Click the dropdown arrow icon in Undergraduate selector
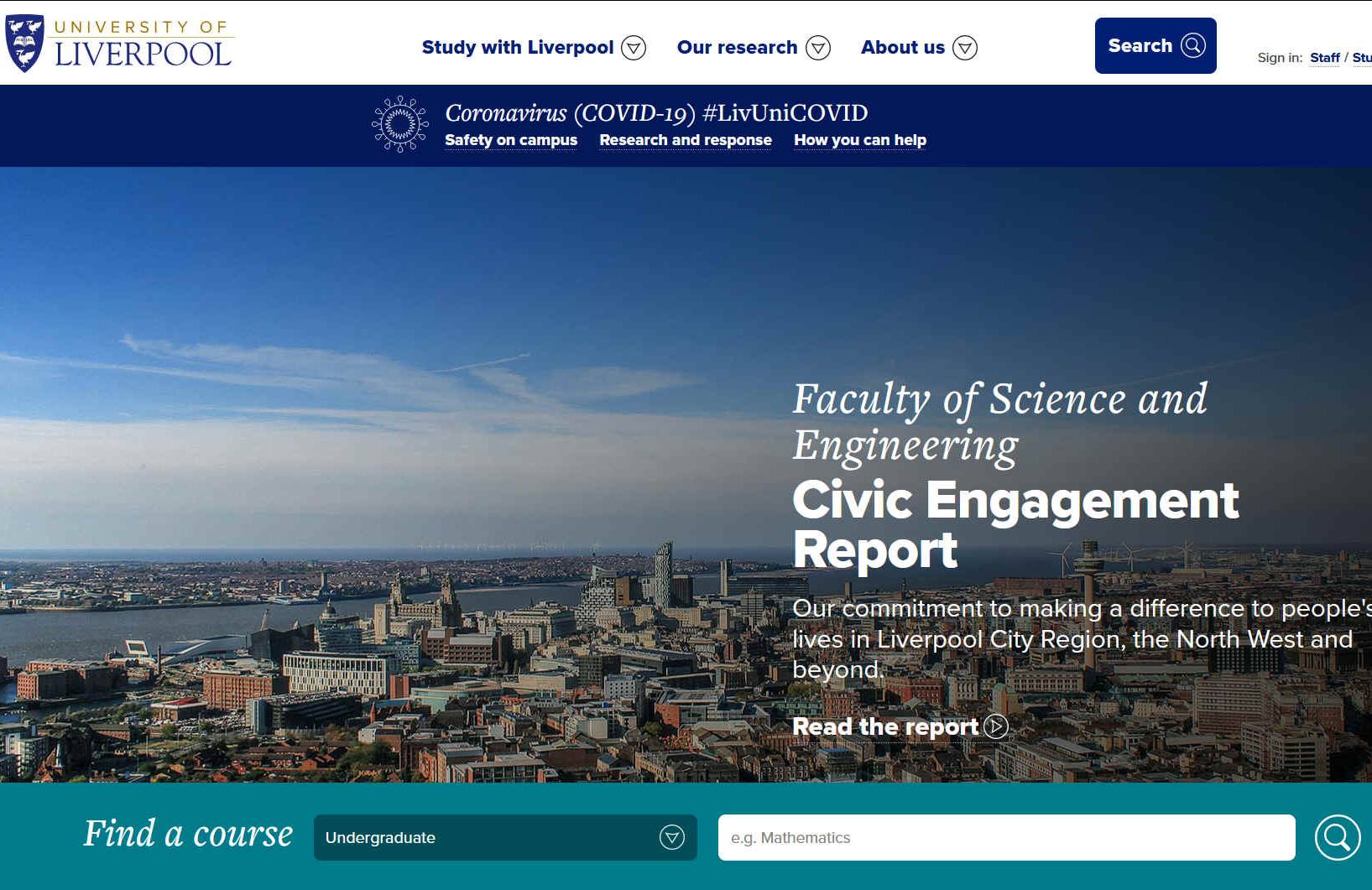The width and height of the screenshot is (1372, 890). [672, 837]
